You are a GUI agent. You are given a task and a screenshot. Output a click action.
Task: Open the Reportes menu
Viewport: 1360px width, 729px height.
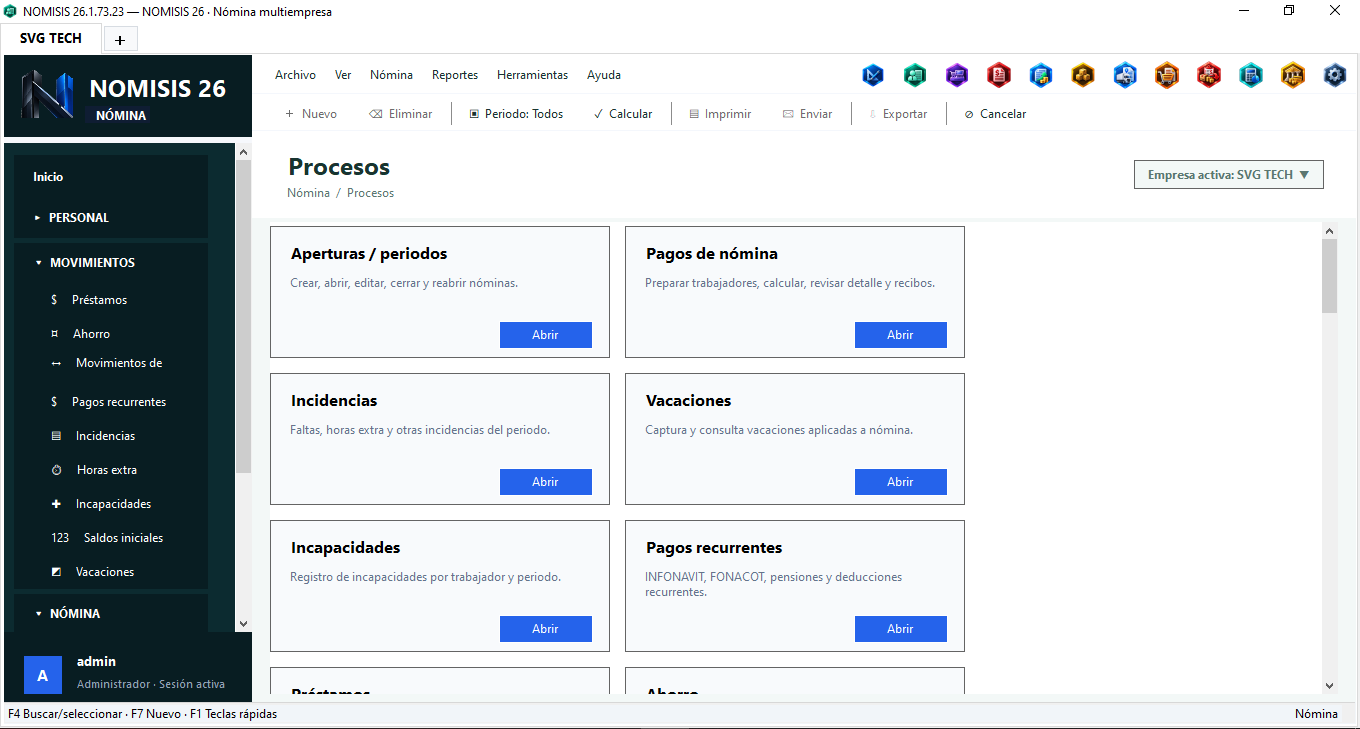(455, 75)
